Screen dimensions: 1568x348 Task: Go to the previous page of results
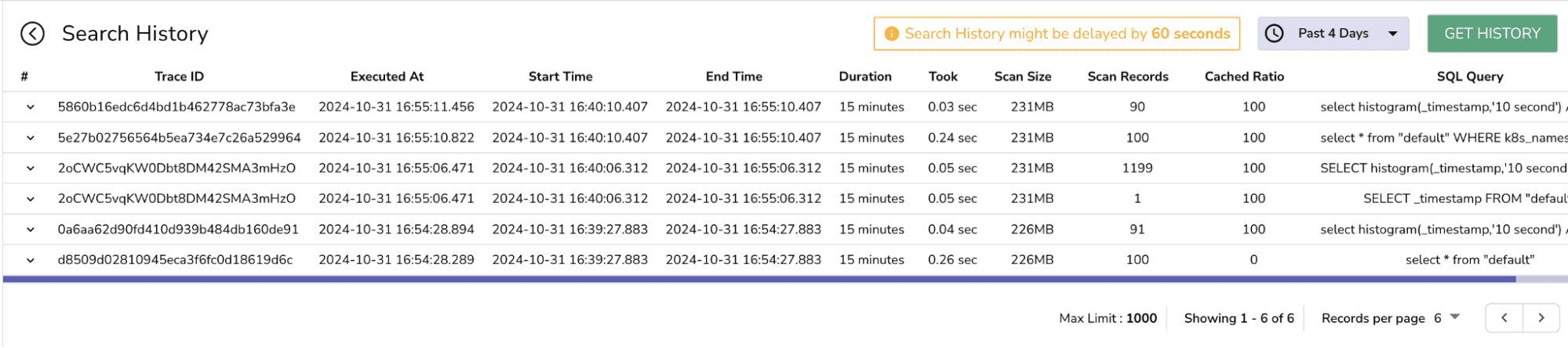pyautogui.click(x=1504, y=318)
